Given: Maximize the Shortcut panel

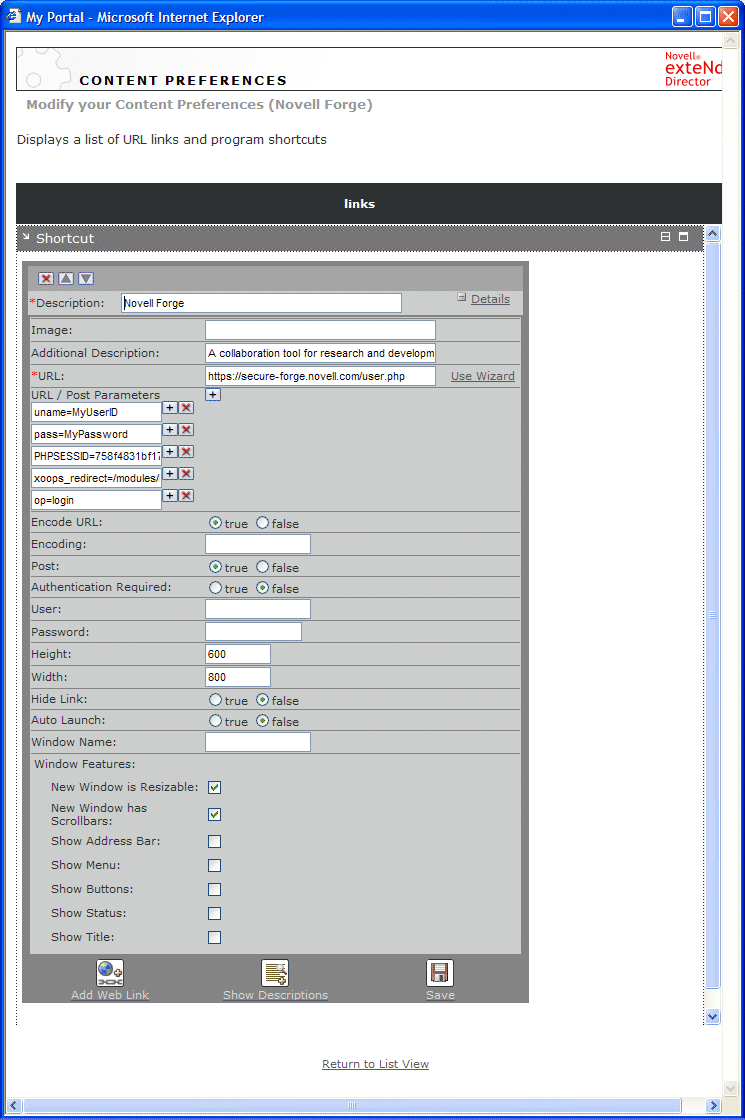Looking at the screenshot, I should (684, 237).
